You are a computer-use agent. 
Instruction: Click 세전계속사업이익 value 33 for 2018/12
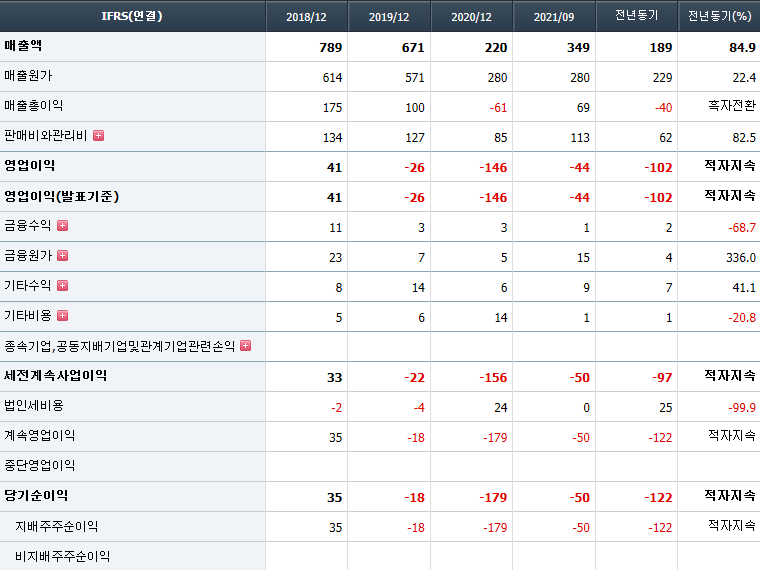pos(334,378)
